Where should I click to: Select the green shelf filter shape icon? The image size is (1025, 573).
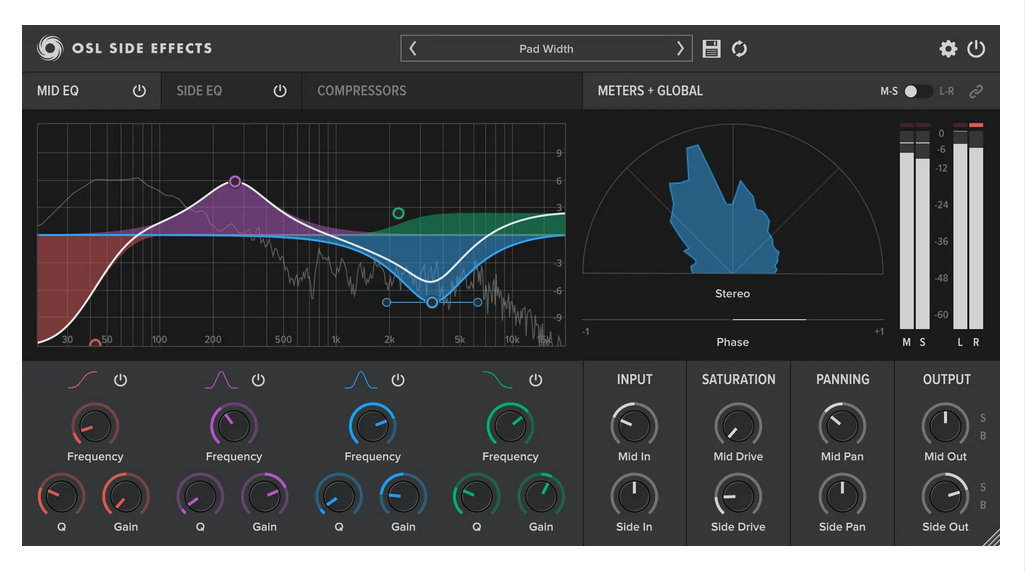[497, 380]
